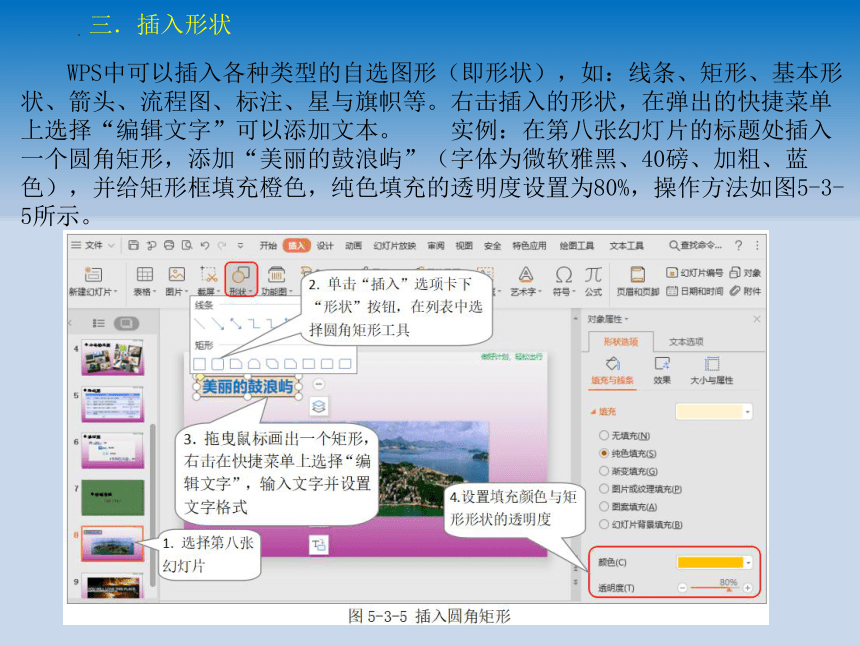Screen dimensions: 860x645
Task: Open the screenshot tool 截屏
Action: (208, 281)
